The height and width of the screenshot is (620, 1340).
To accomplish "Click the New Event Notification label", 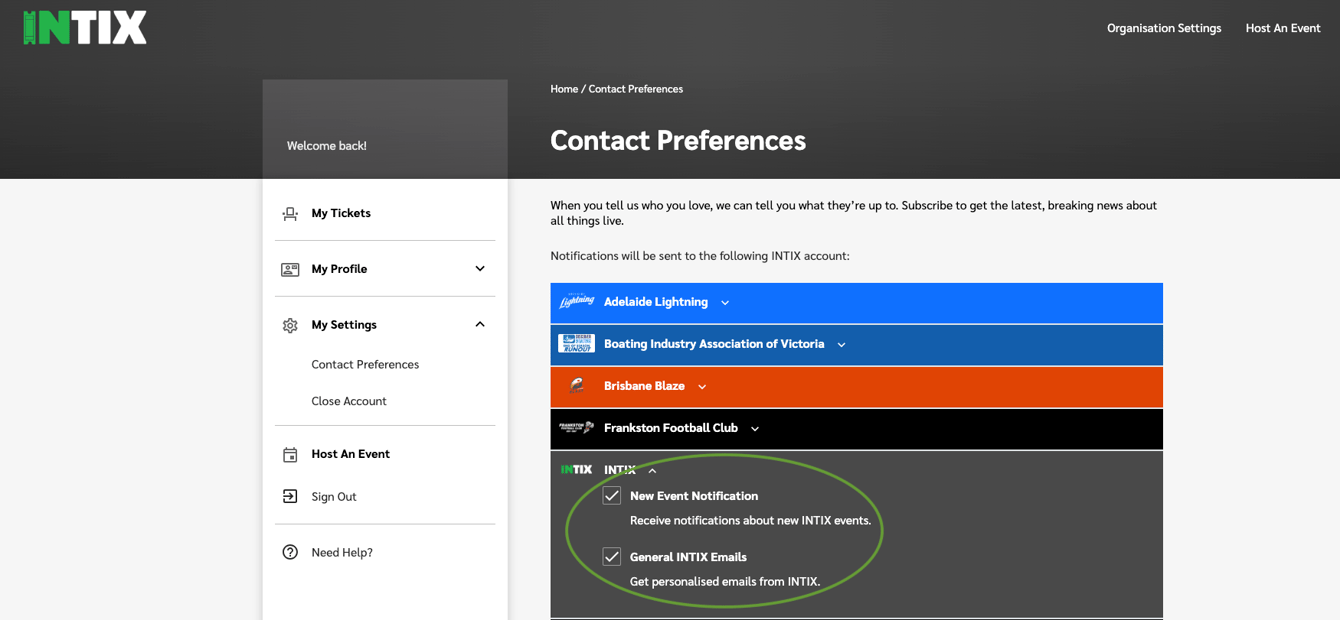I will 694,496.
